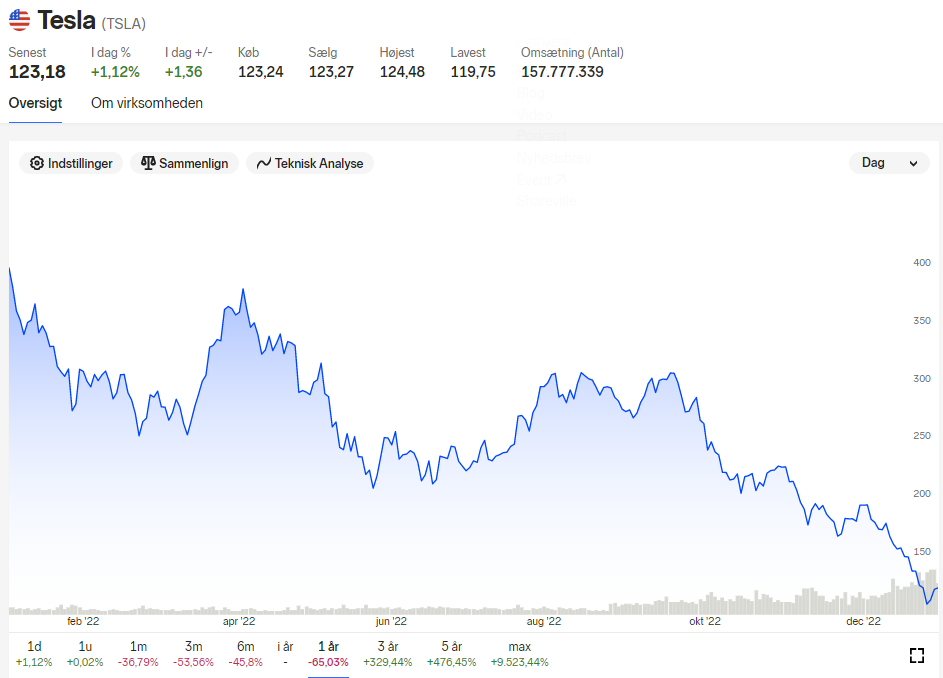Switch to Om virksomheden tab
This screenshot has width=943, height=678.
147,103
